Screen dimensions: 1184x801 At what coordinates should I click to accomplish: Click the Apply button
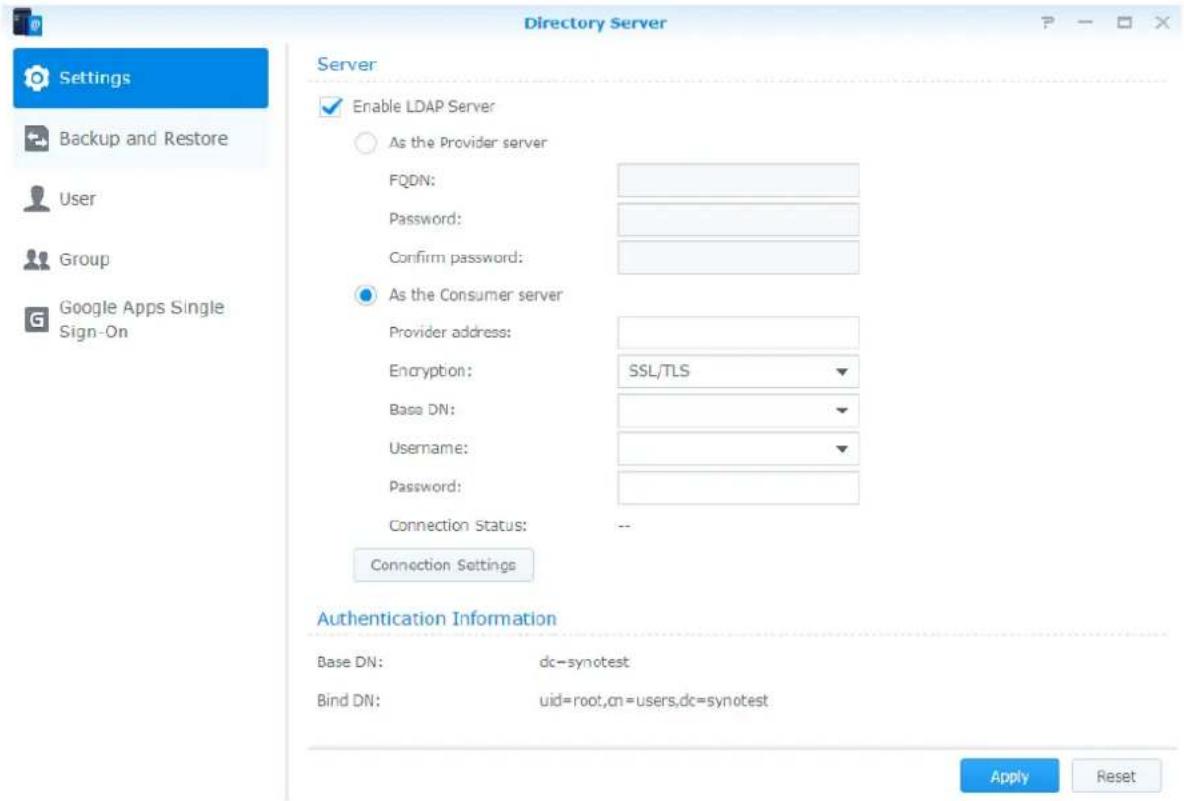click(1009, 776)
